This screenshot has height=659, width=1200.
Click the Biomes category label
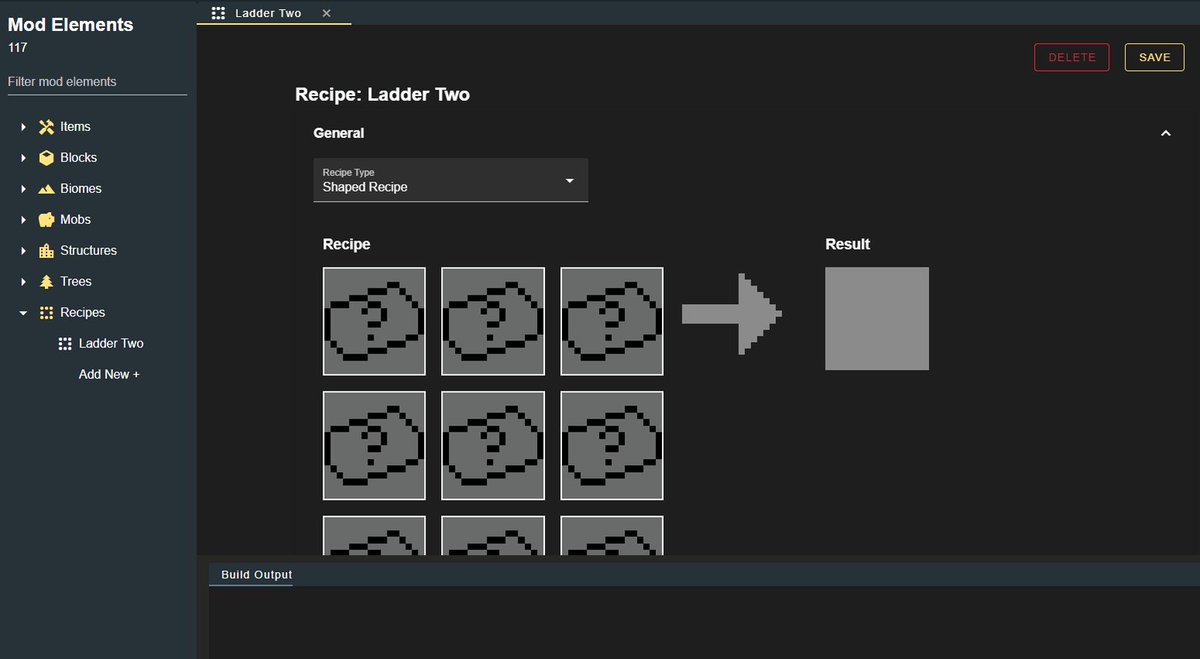81,189
